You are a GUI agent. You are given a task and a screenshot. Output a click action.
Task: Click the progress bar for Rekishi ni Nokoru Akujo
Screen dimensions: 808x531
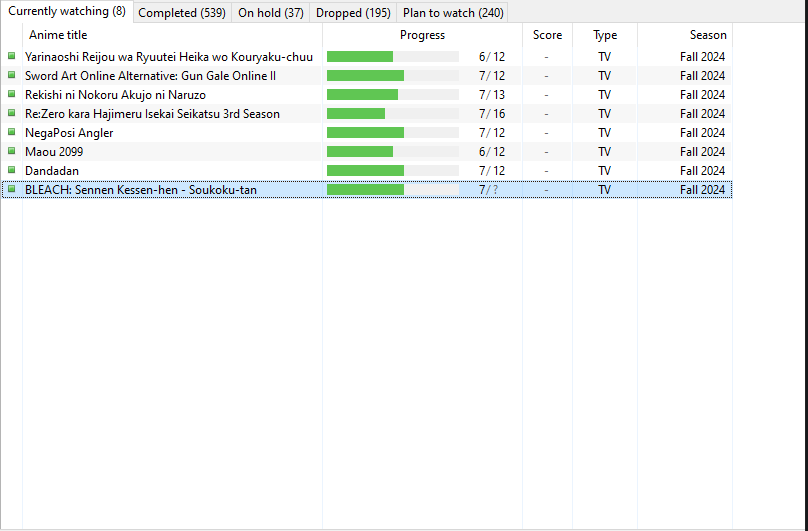393,95
